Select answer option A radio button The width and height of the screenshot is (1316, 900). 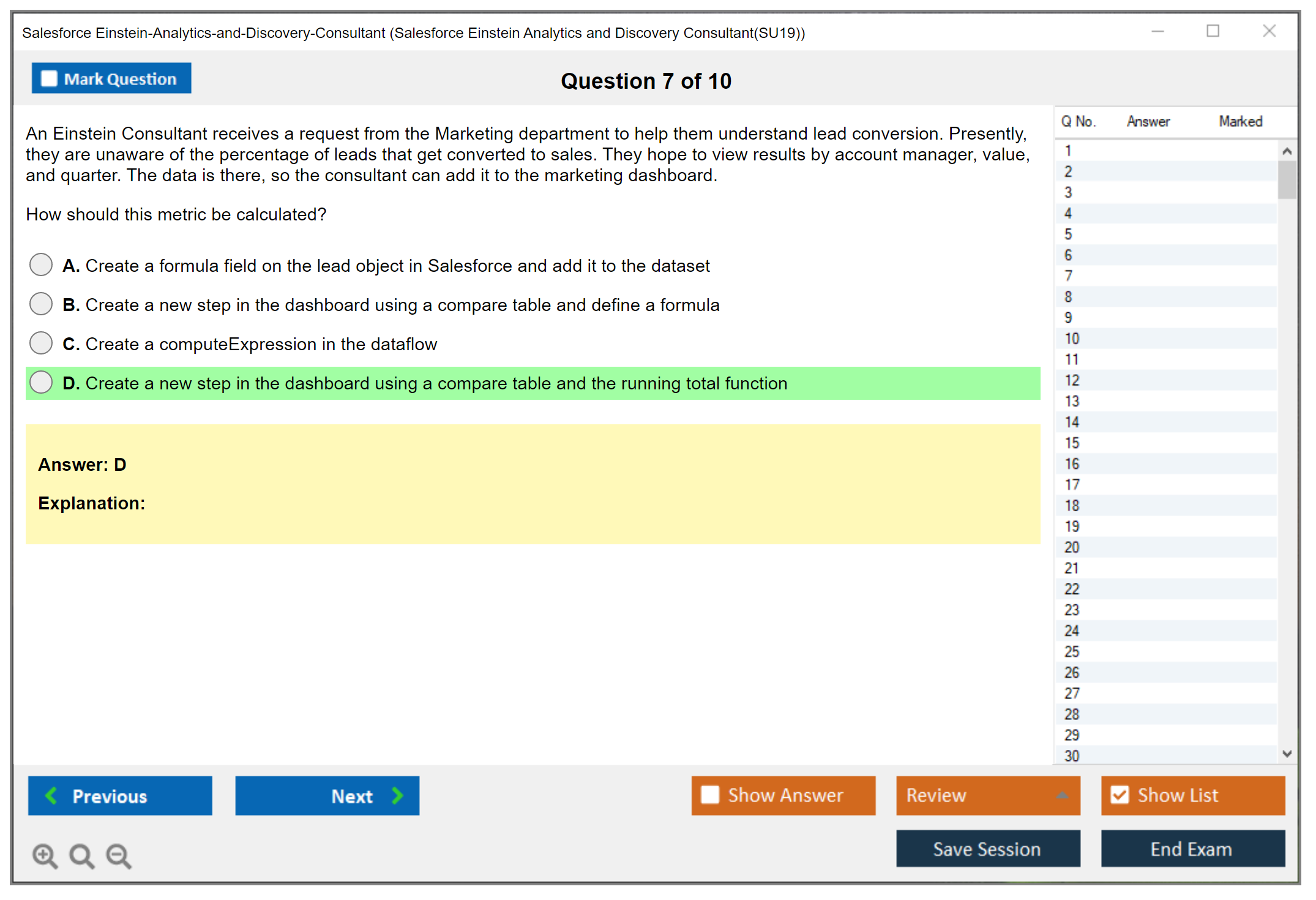pos(41,265)
